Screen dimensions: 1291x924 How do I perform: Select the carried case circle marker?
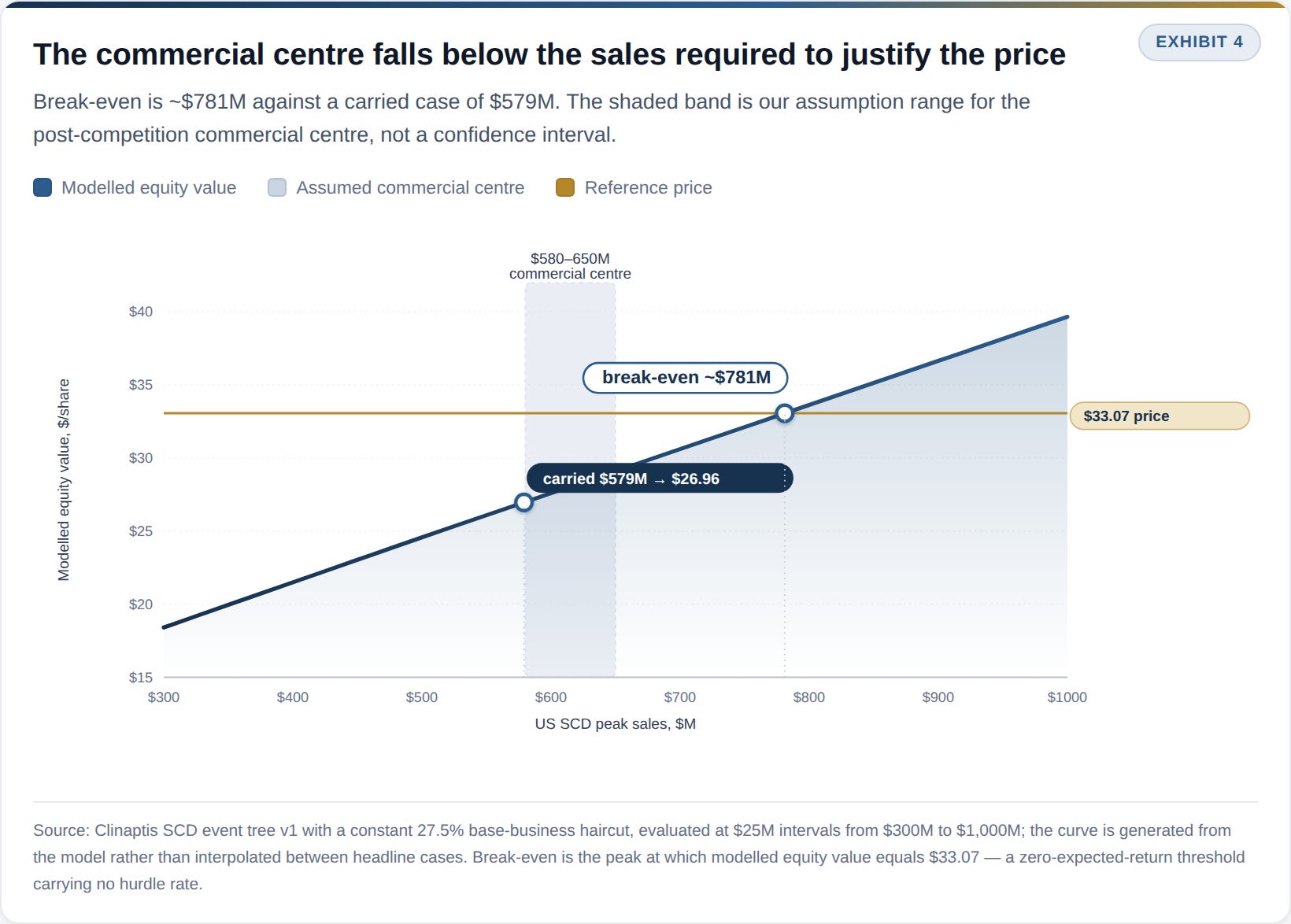coord(523,502)
